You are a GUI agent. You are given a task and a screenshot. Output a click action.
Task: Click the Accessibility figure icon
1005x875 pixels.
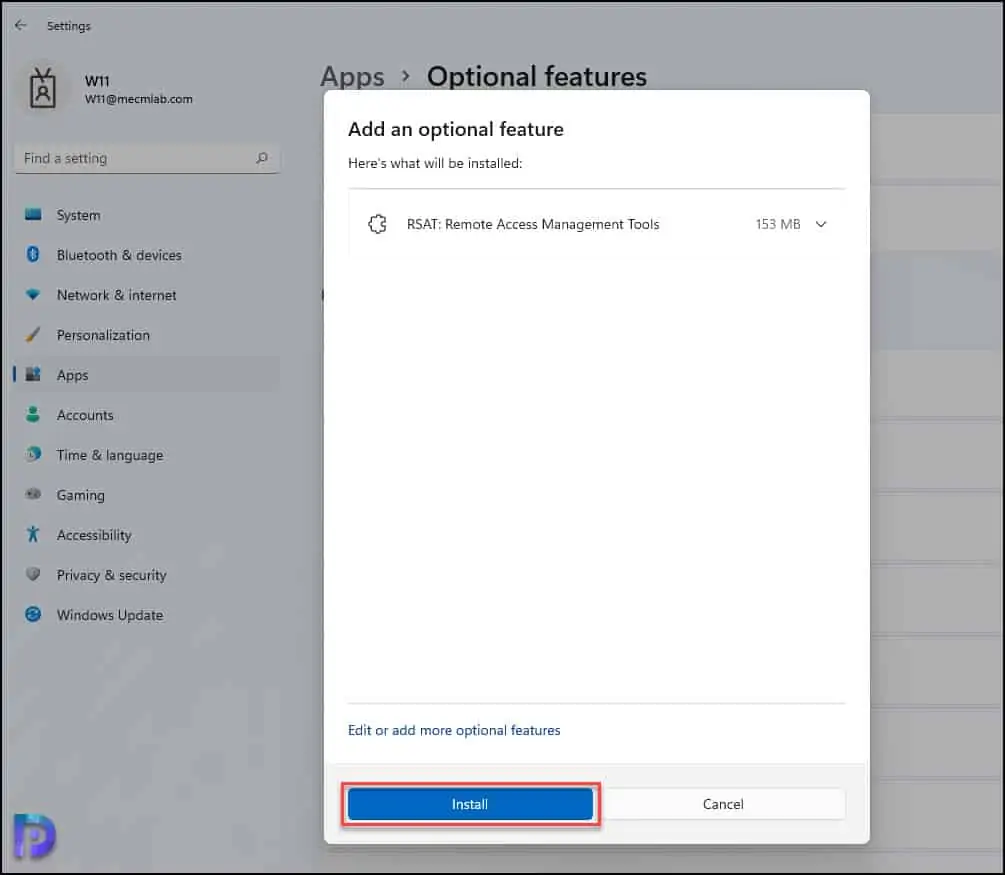pos(33,534)
